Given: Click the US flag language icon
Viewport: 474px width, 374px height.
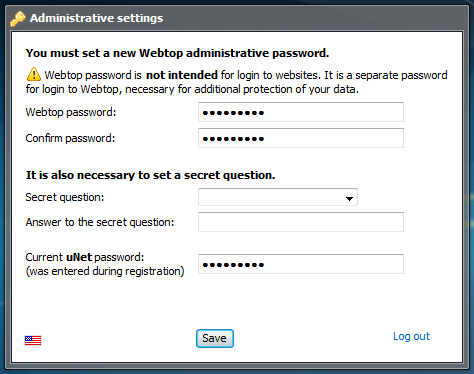Looking at the screenshot, I should [33, 340].
